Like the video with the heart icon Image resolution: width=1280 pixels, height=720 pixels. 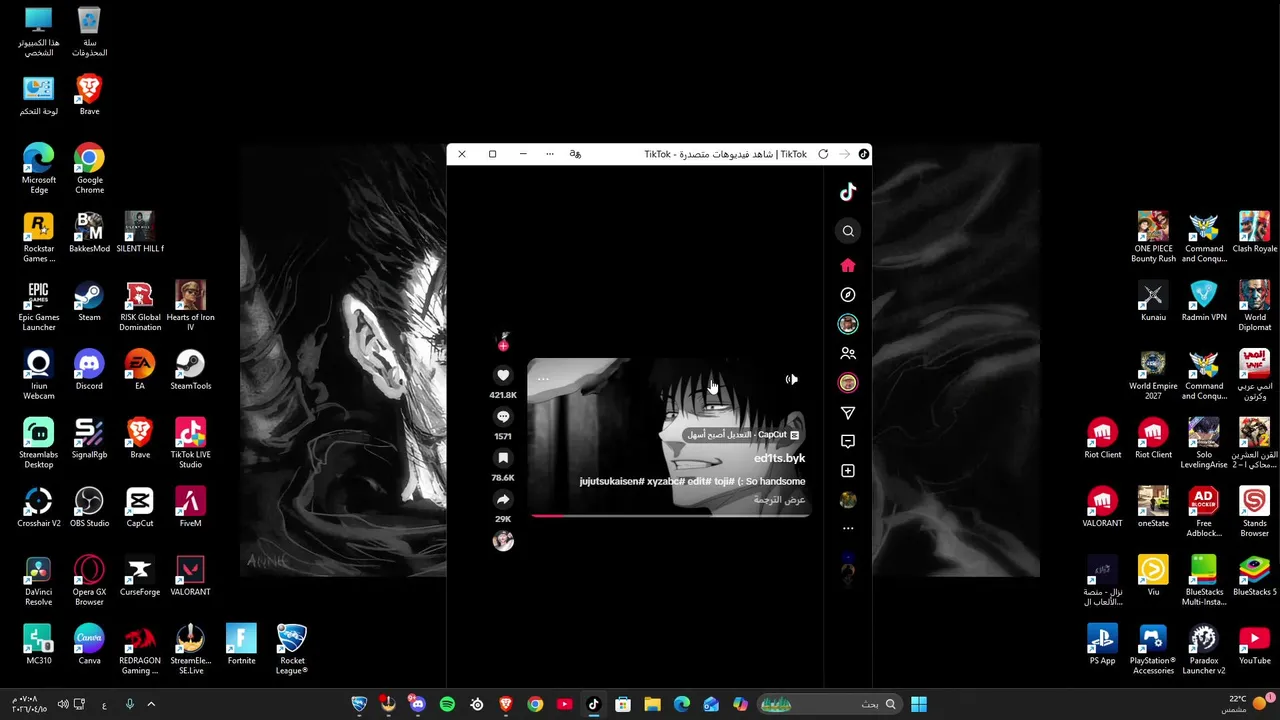click(503, 375)
